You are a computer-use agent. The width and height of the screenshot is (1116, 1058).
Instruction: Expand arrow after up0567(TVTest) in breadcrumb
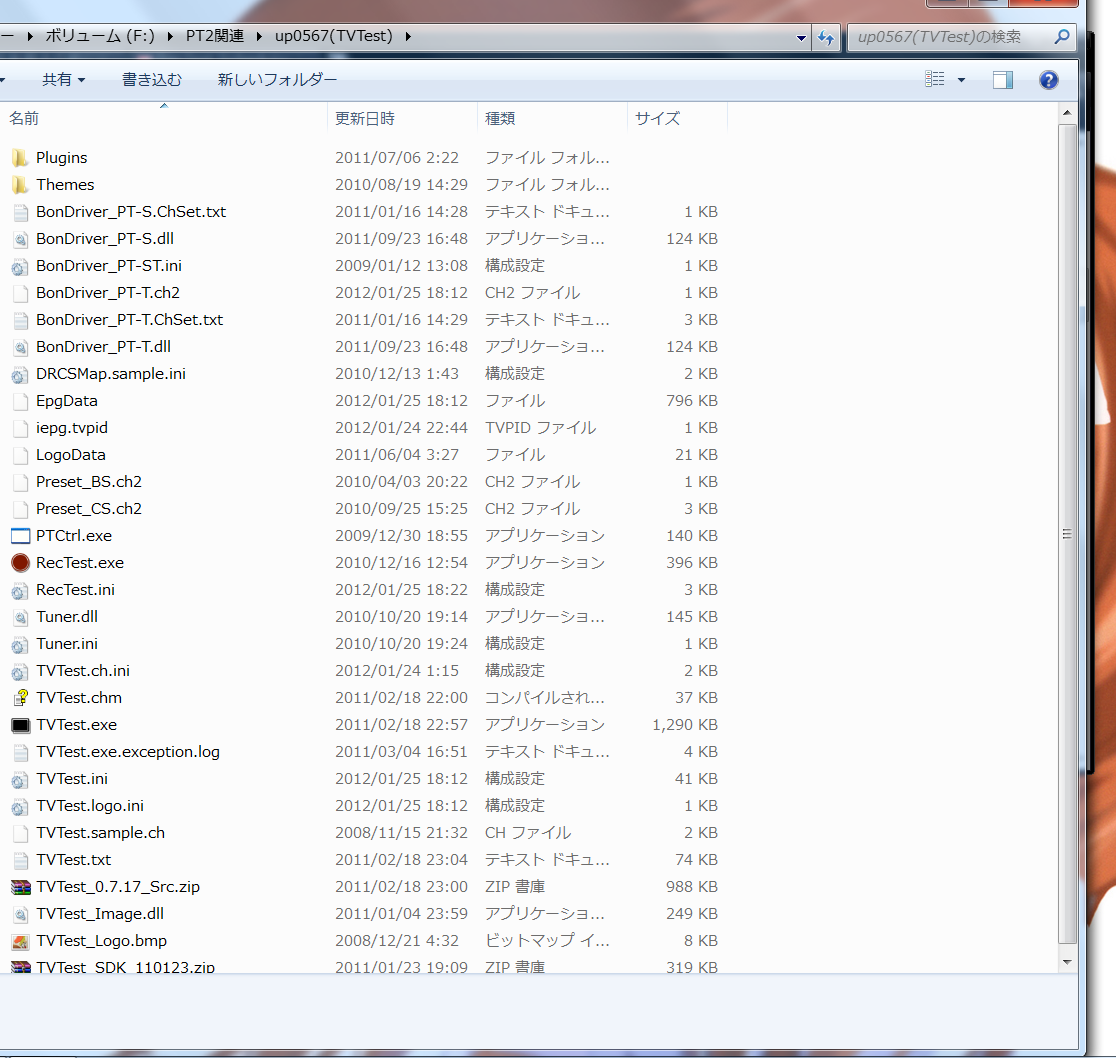[x=408, y=36]
